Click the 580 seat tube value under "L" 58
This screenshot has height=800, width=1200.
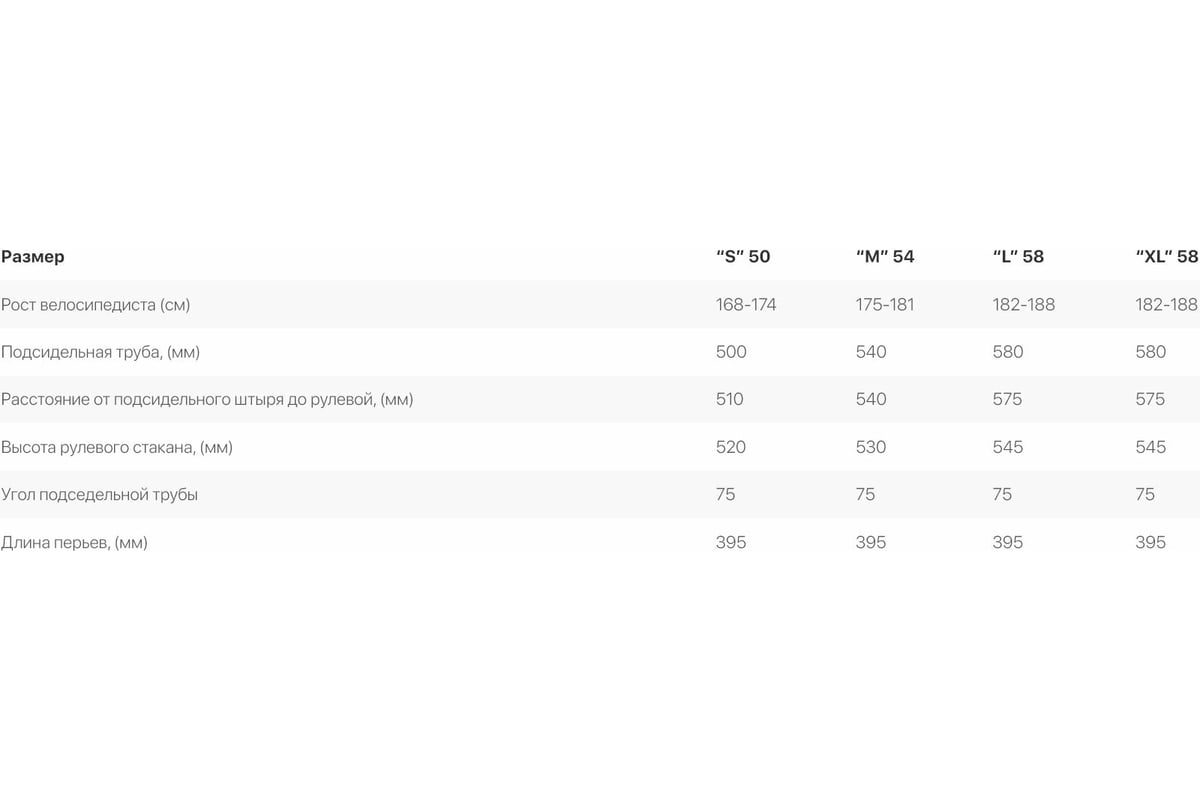click(1008, 352)
